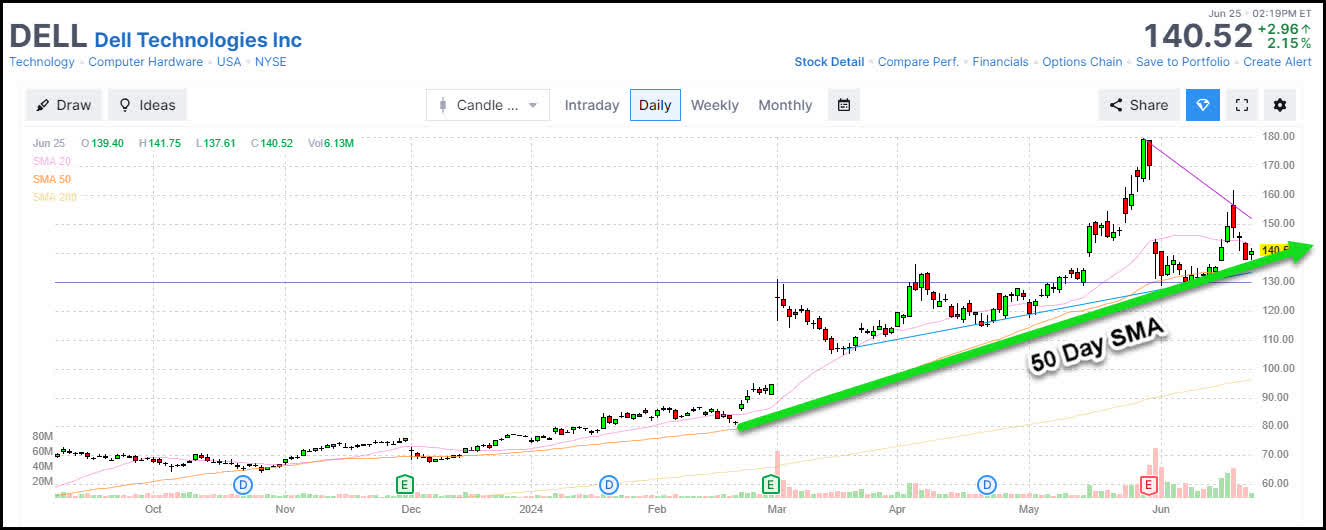Click the dividend D marker before November
This screenshot has width=1326, height=530.
coord(243,485)
